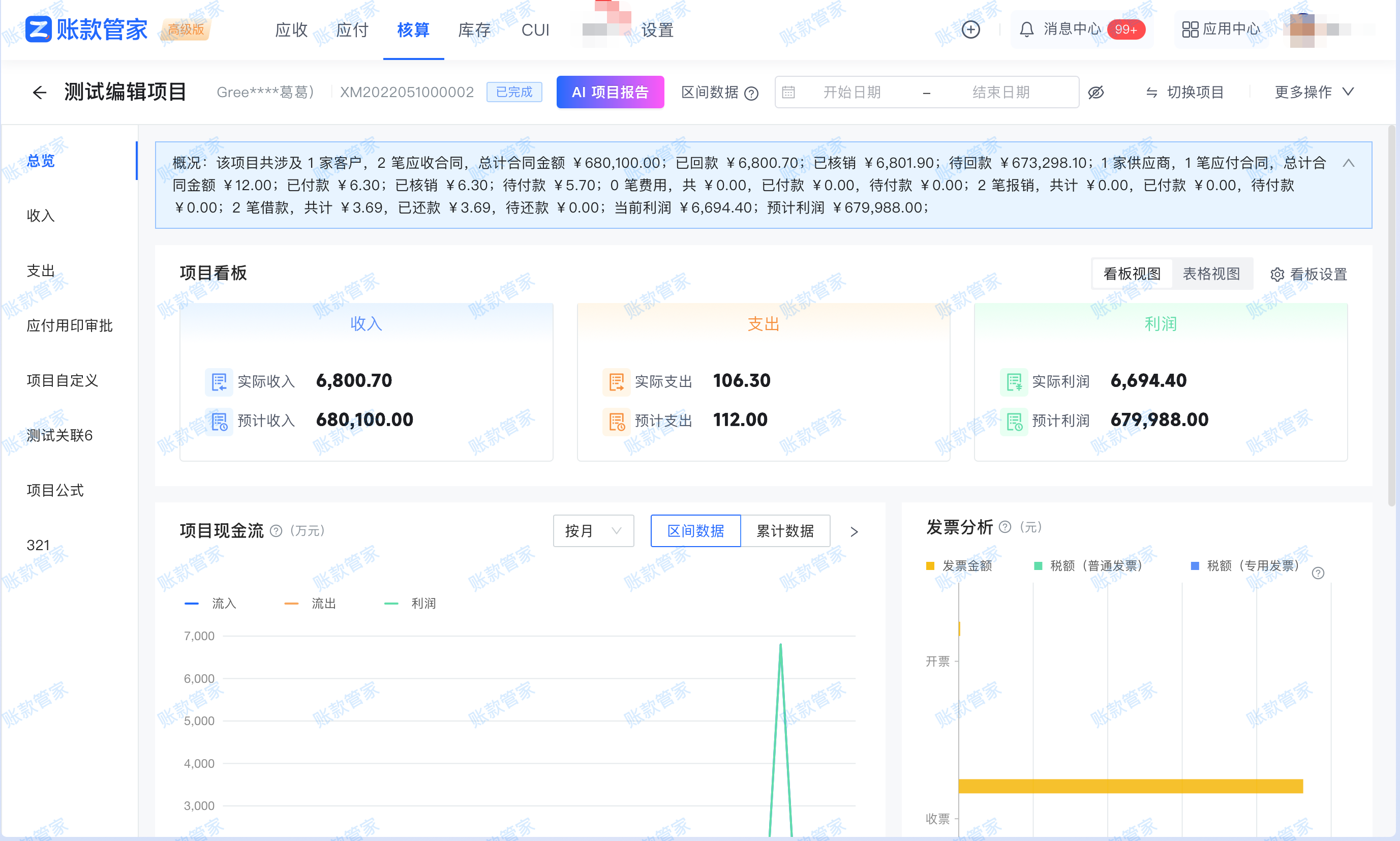Click the help icon next to 项目现金流
Screen dimensions: 1400x841
tap(276, 531)
